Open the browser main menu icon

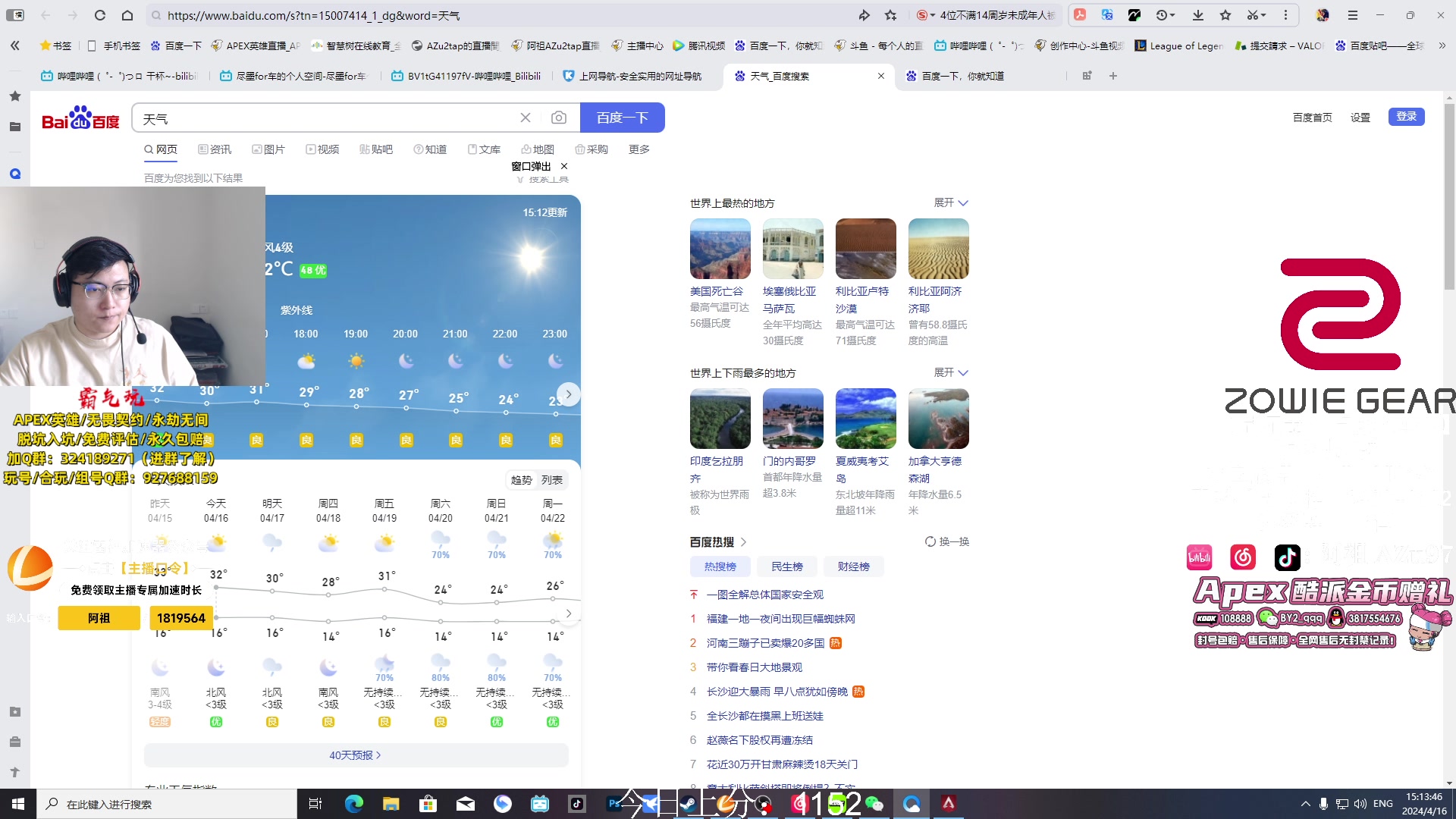click(1352, 15)
